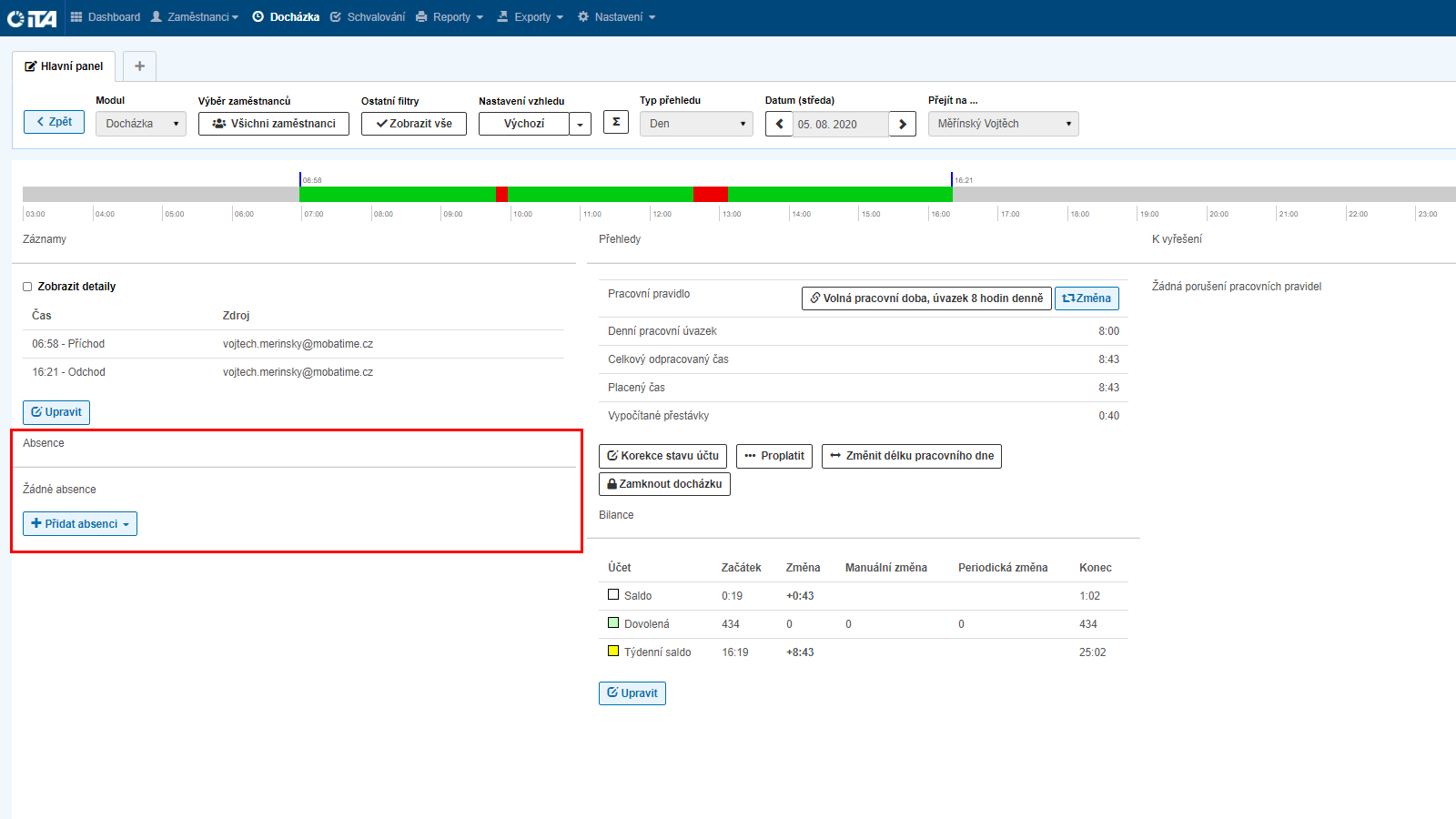Click the Zpět back button

(x=54, y=122)
